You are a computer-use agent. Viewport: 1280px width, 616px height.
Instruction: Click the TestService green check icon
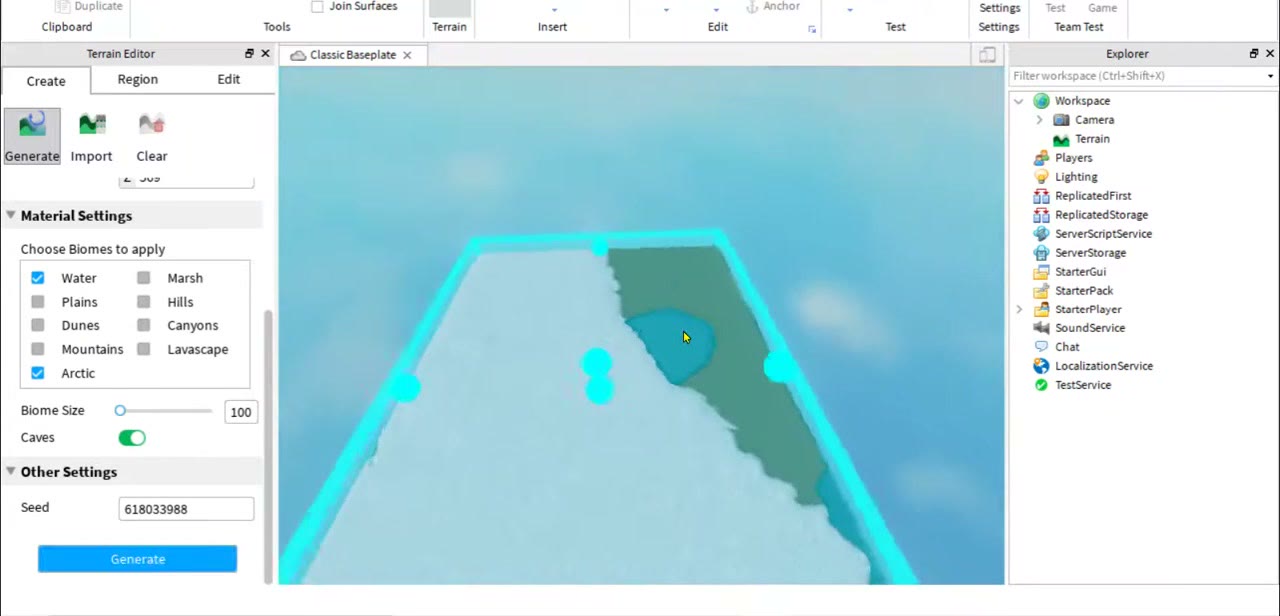(1041, 385)
